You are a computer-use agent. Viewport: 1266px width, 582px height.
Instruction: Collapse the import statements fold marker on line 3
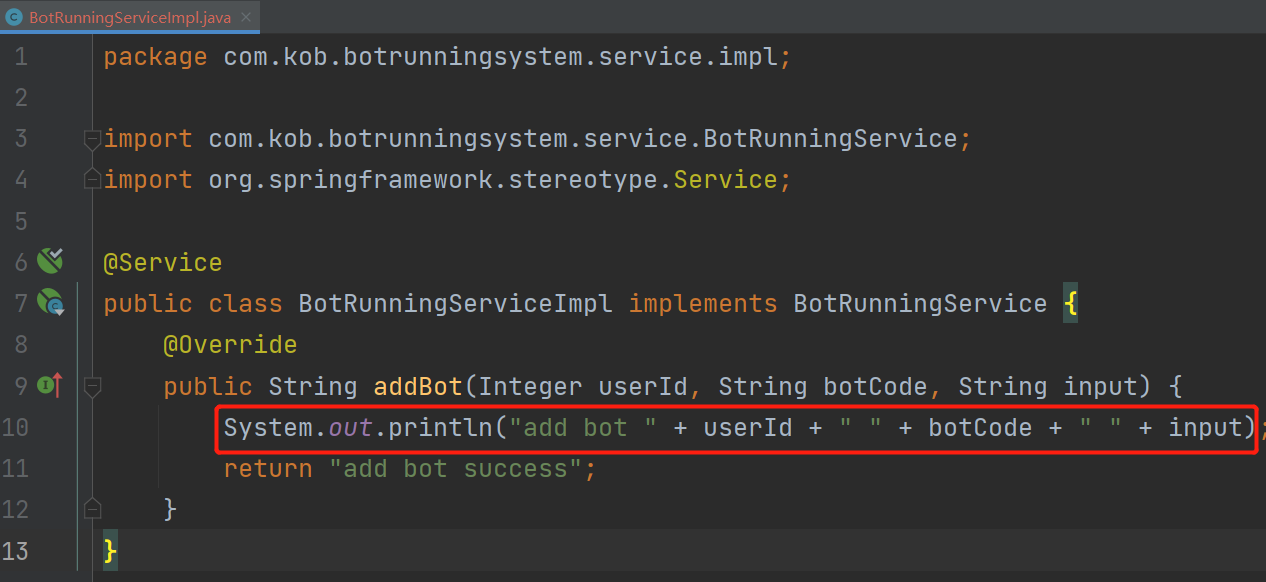click(92, 139)
